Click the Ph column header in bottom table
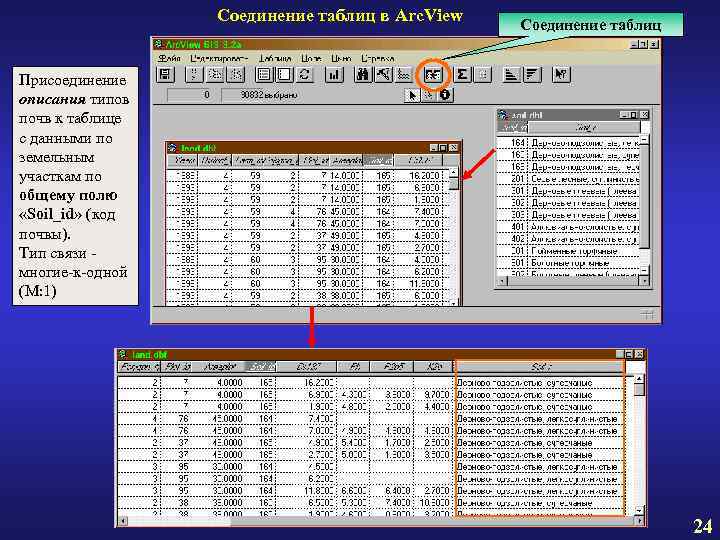 point(354,367)
